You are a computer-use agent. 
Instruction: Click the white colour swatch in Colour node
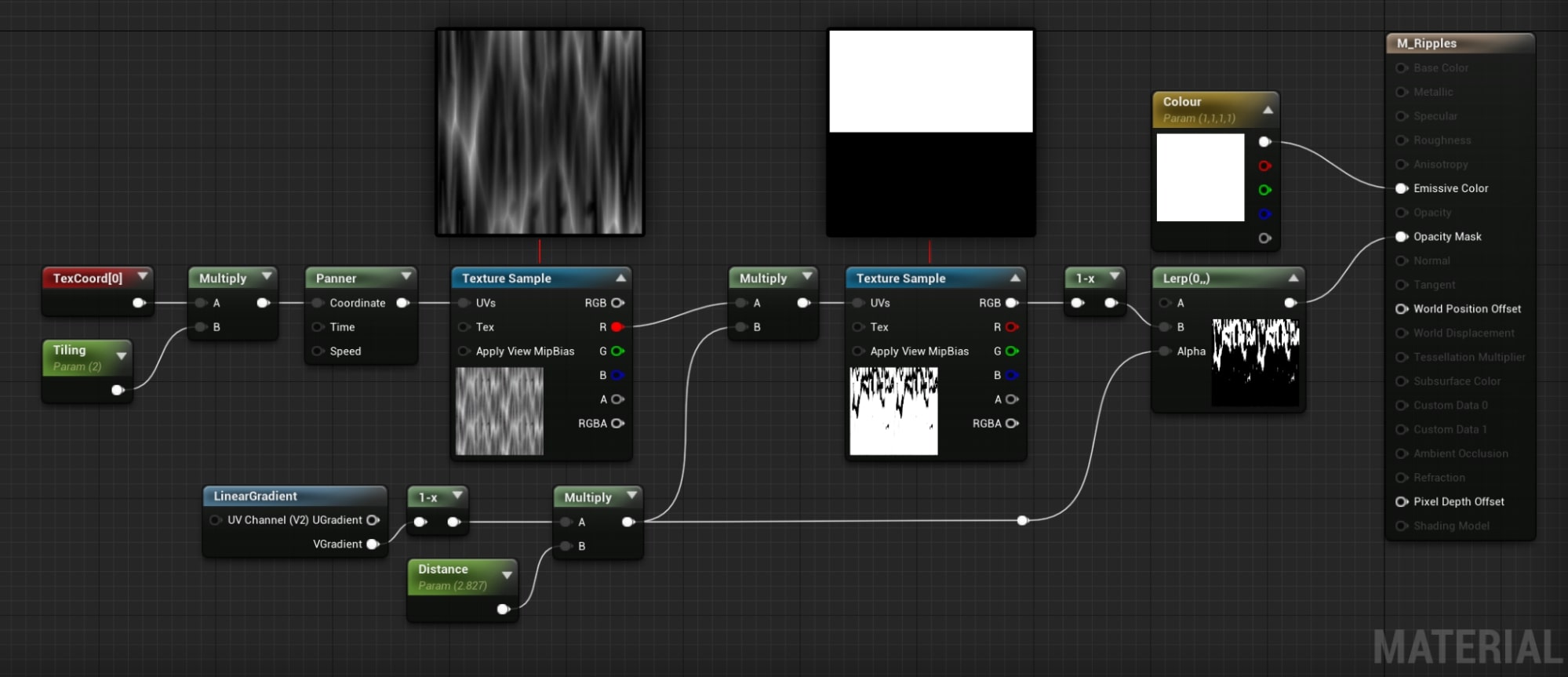[x=1201, y=177]
